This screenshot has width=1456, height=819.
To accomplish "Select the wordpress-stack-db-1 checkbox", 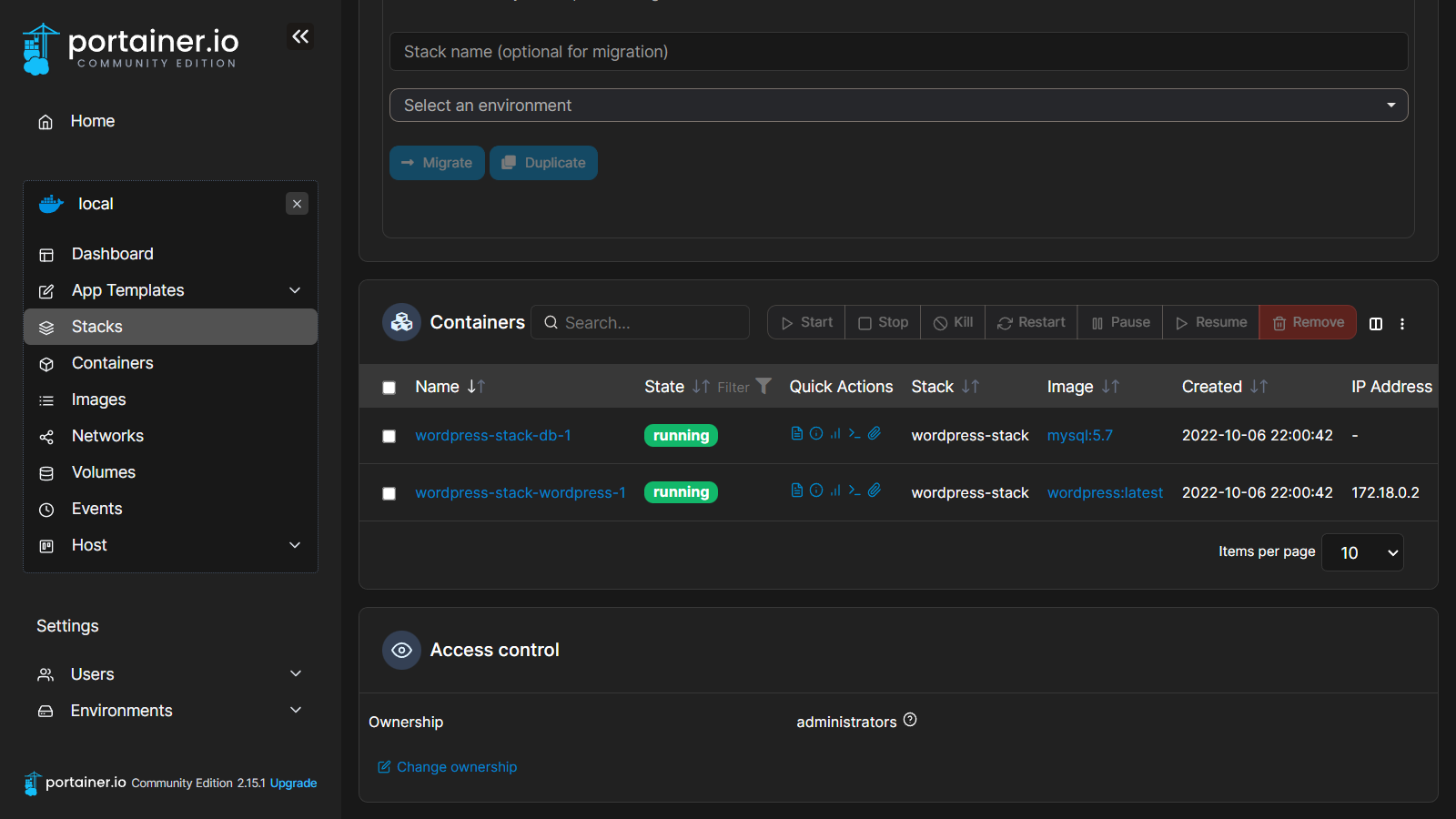I will 389,437.
